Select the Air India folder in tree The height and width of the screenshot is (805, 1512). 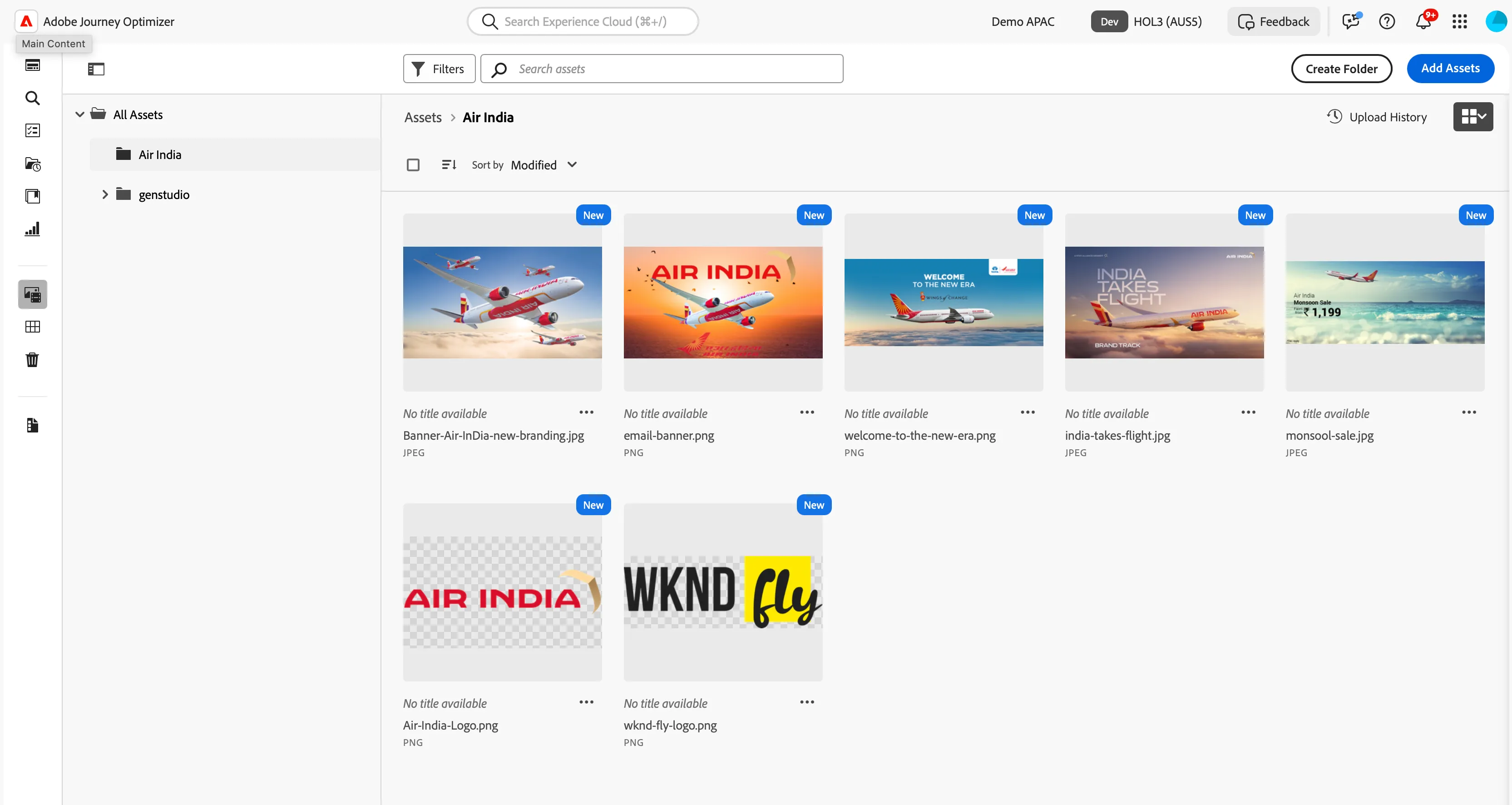(x=235, y=154)
